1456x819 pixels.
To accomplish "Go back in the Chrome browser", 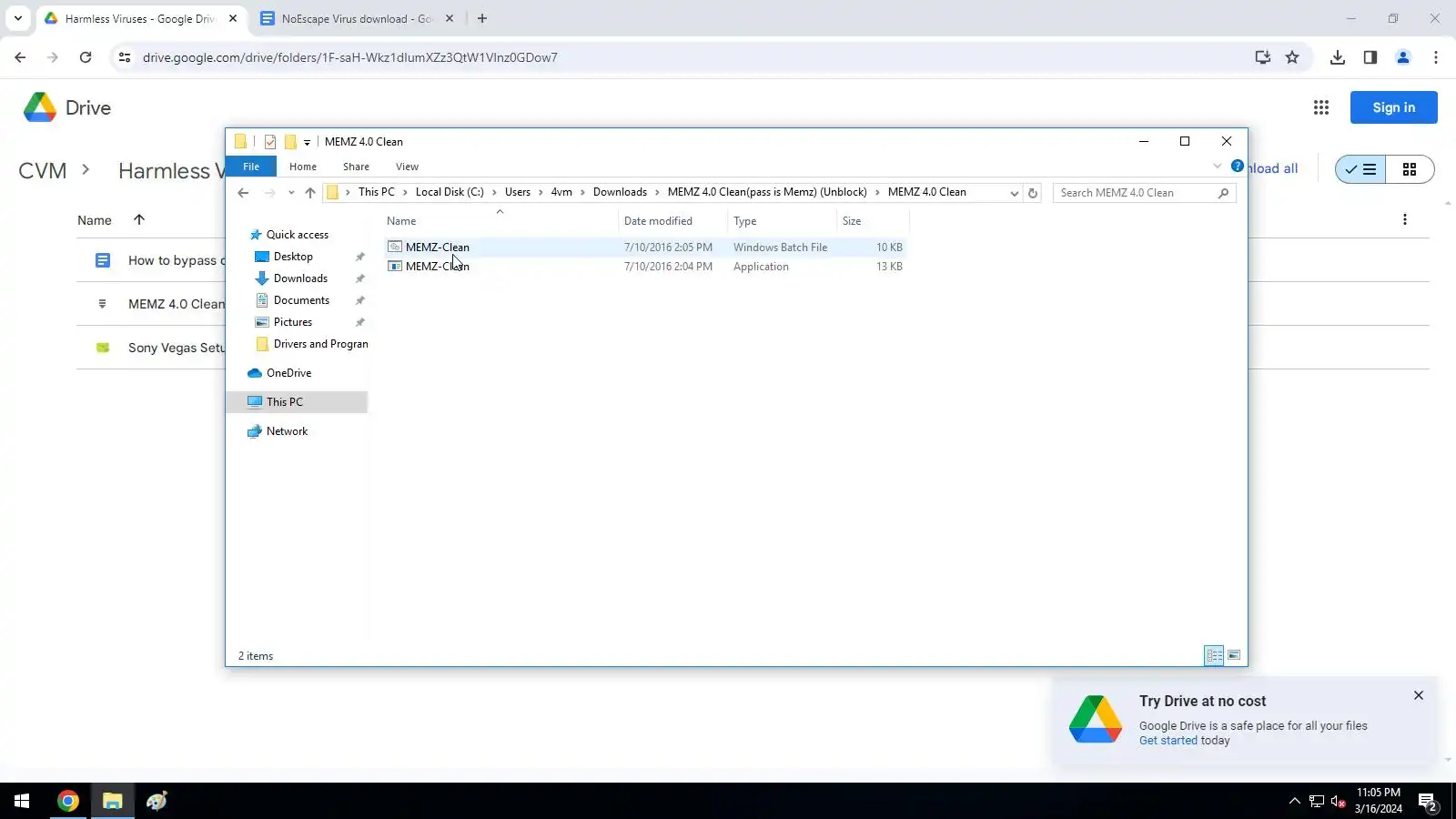I will tap(20, 57).
